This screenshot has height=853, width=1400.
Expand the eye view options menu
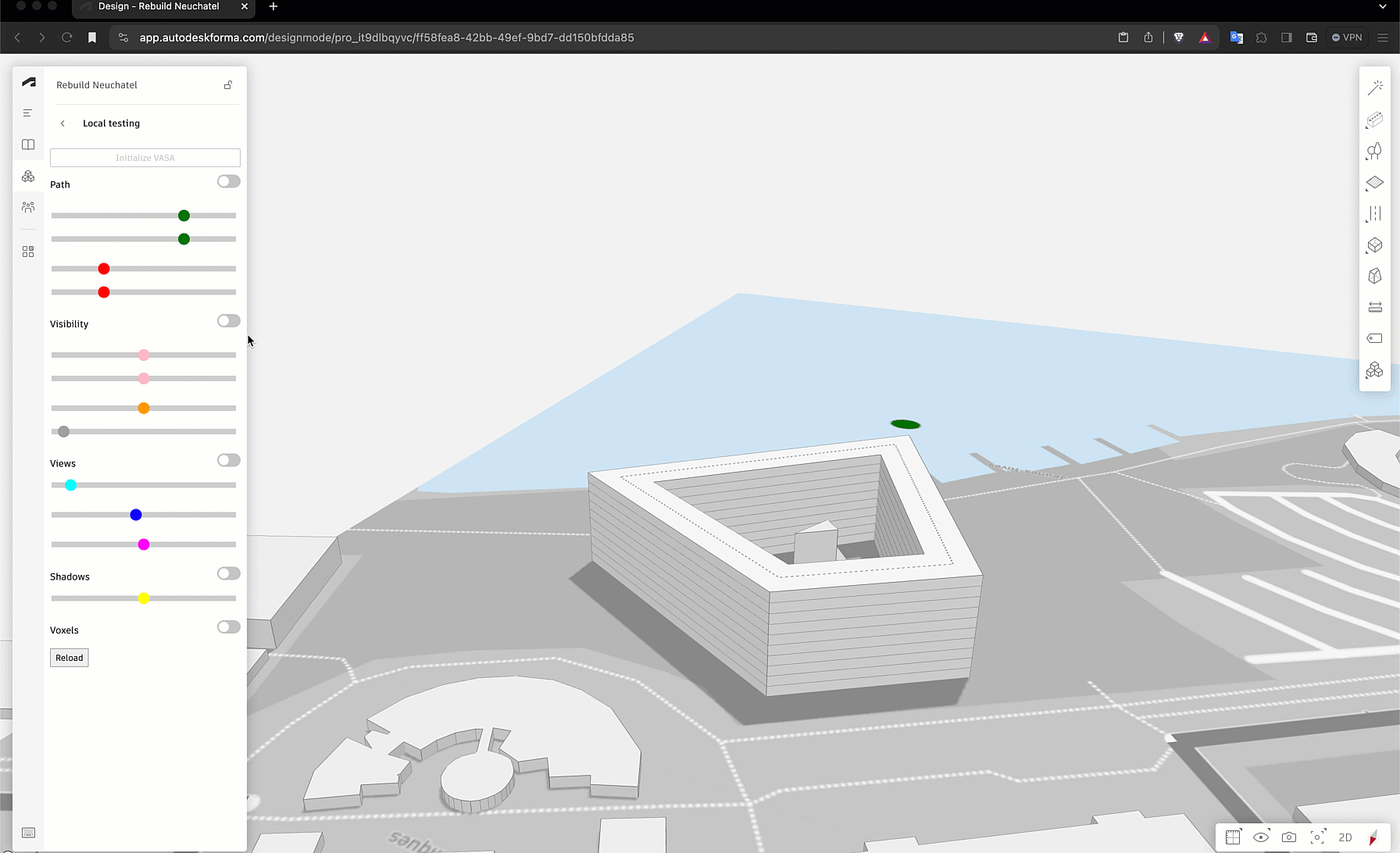(x=1261, y=837)
